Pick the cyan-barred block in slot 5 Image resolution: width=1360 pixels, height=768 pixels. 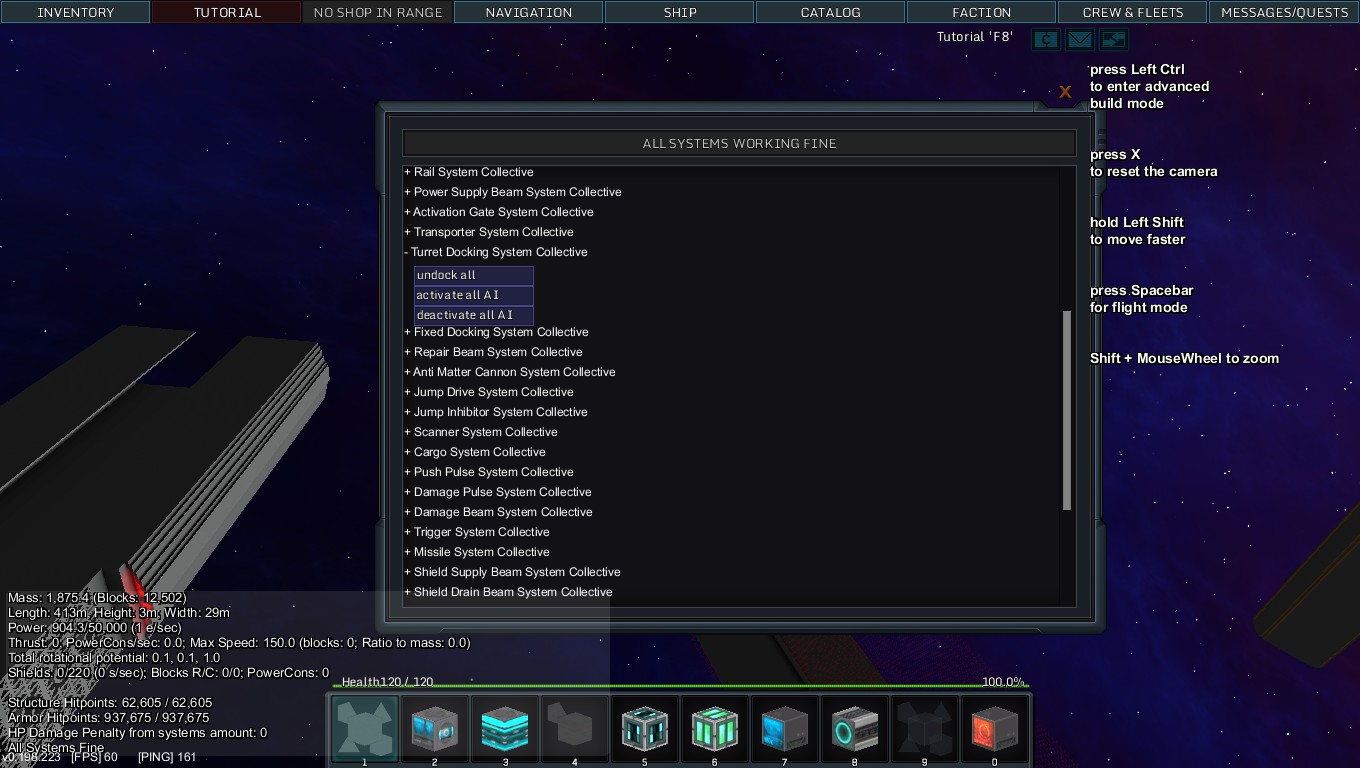coord(645,729)
